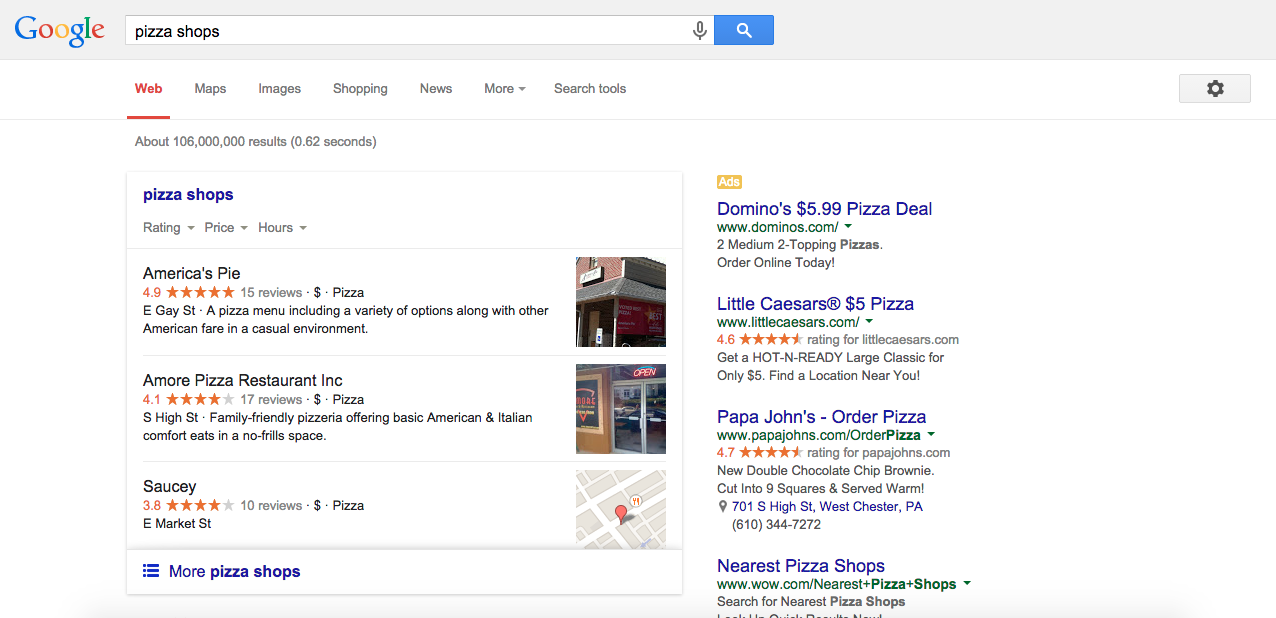
Task: Open Domino's $5.99 Pizza Deal ad
Action: pos(824,209)
